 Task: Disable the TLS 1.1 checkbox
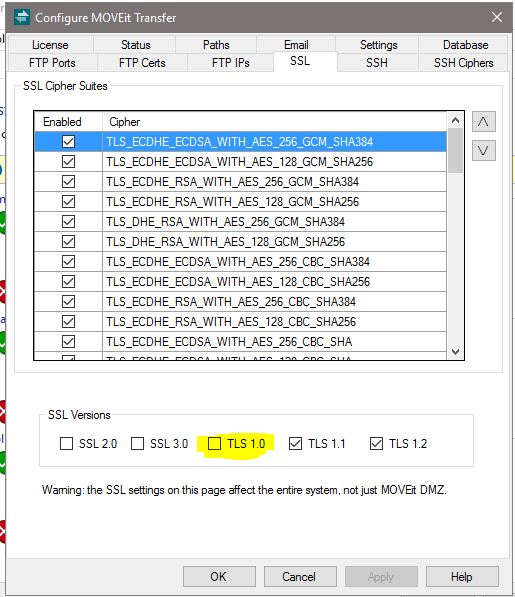pos(295,444)
